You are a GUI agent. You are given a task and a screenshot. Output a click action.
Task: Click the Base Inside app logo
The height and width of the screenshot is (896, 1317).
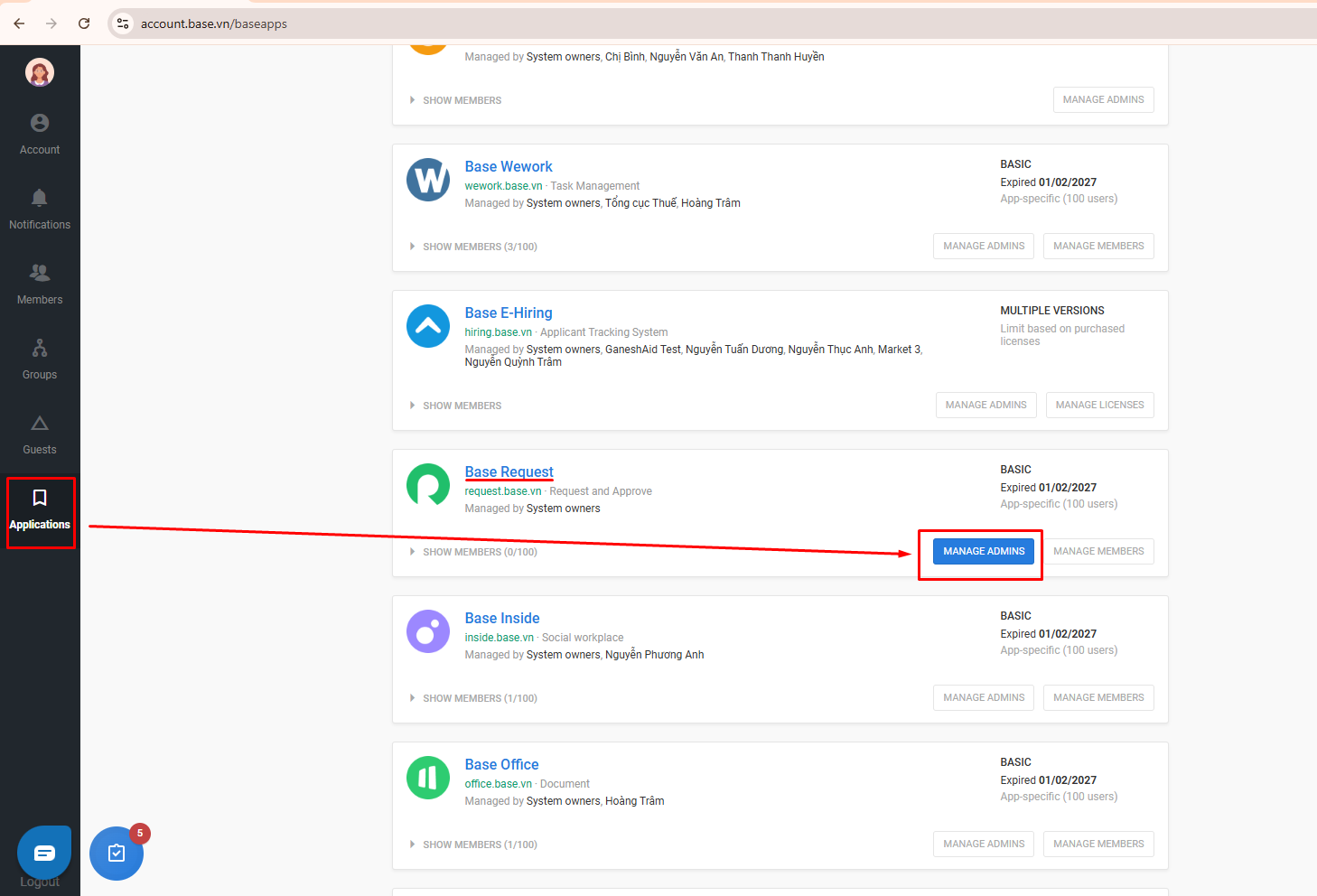click(x=428, y=631)
